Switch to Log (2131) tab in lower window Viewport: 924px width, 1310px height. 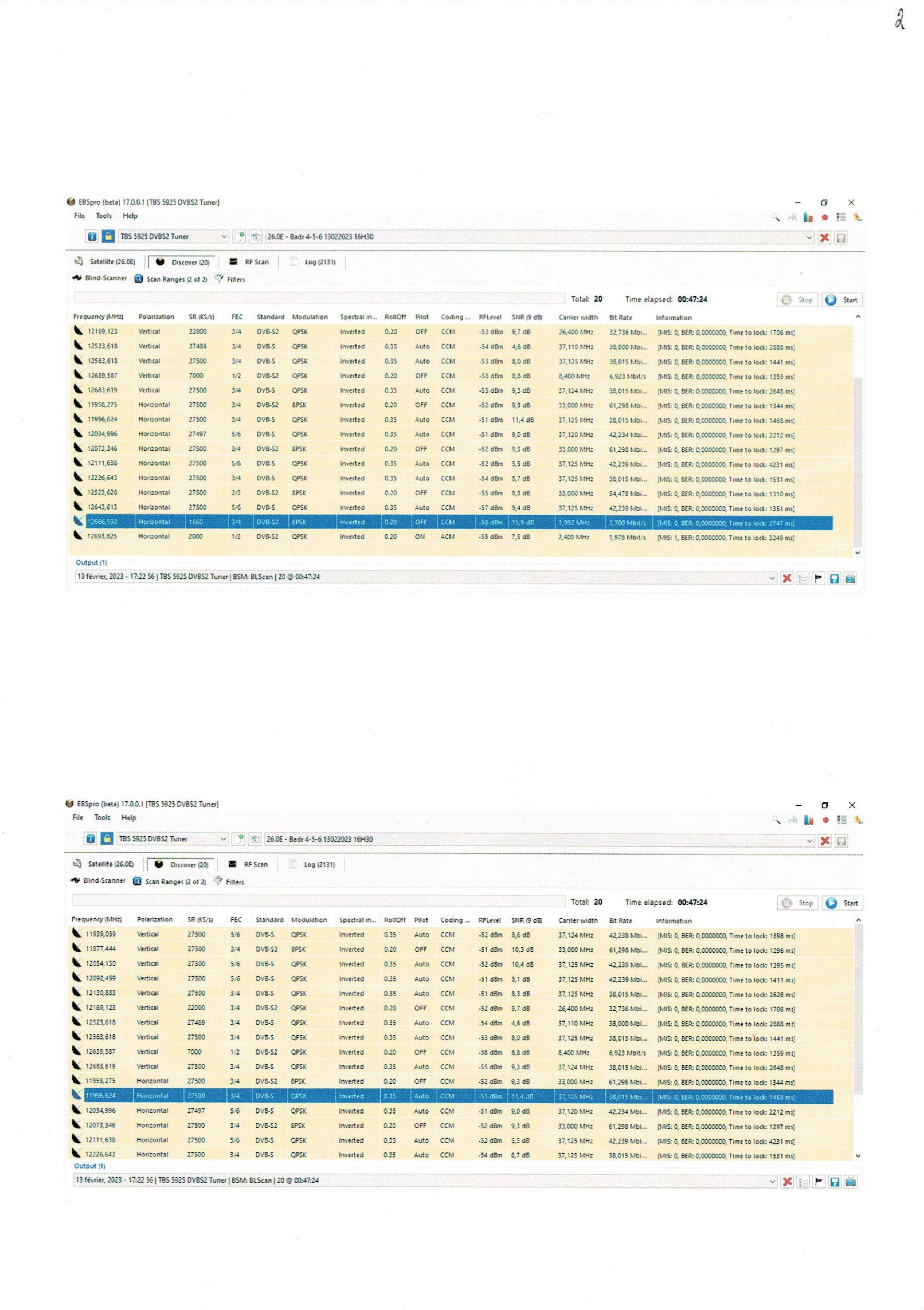click(313, 864)
